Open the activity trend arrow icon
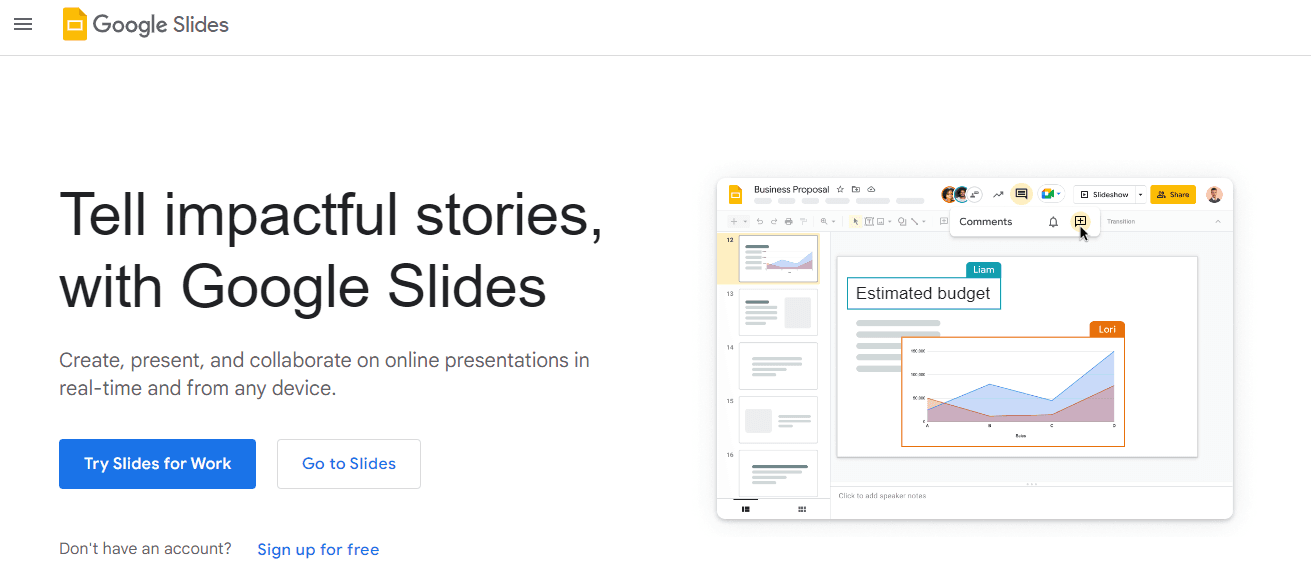The width and height of the screenshot is (1311, 581). coord(998,194)
